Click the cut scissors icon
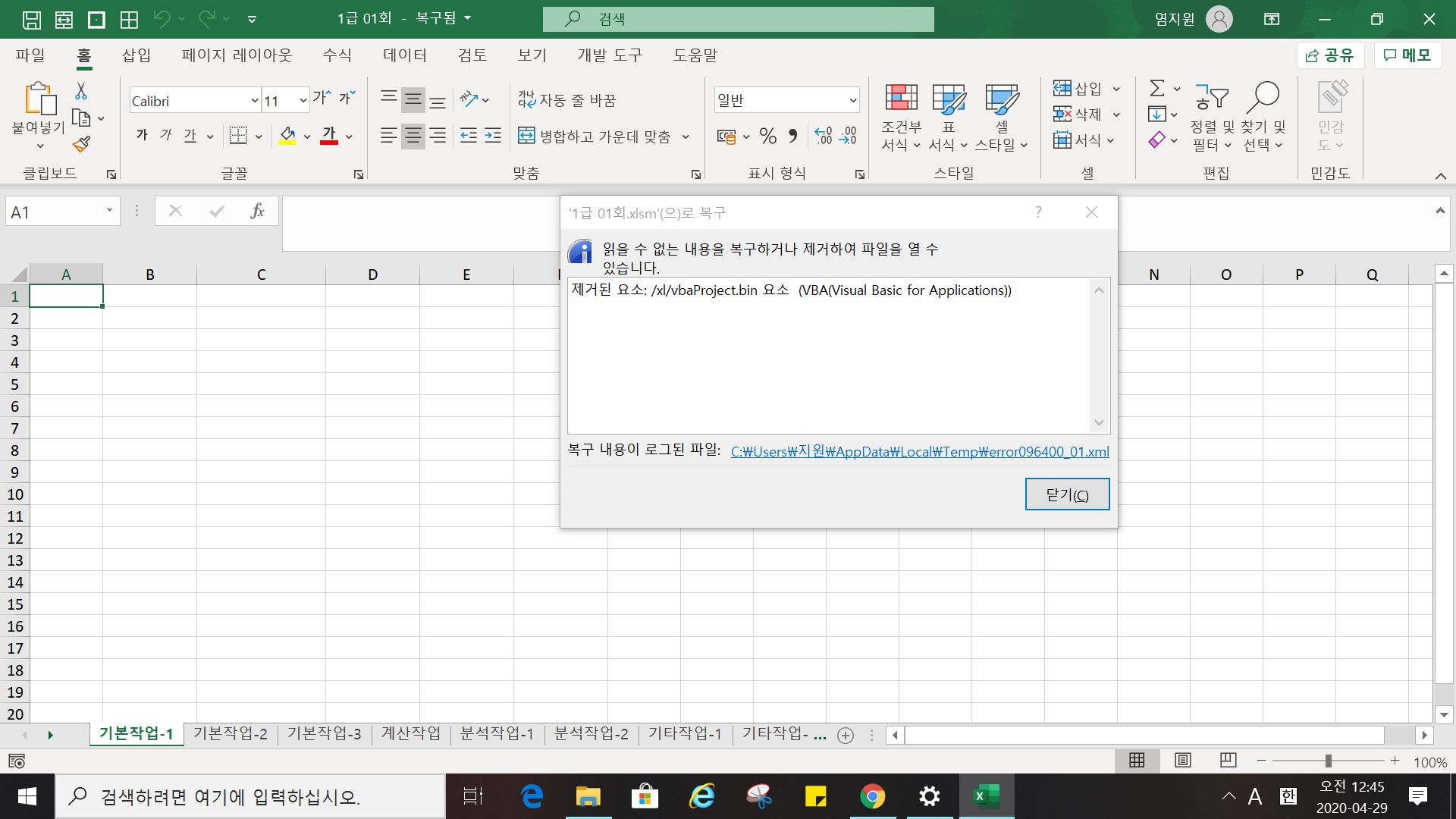Viewport: 1456px width, 819px height. pyautogui.click(x=81, y=92)
